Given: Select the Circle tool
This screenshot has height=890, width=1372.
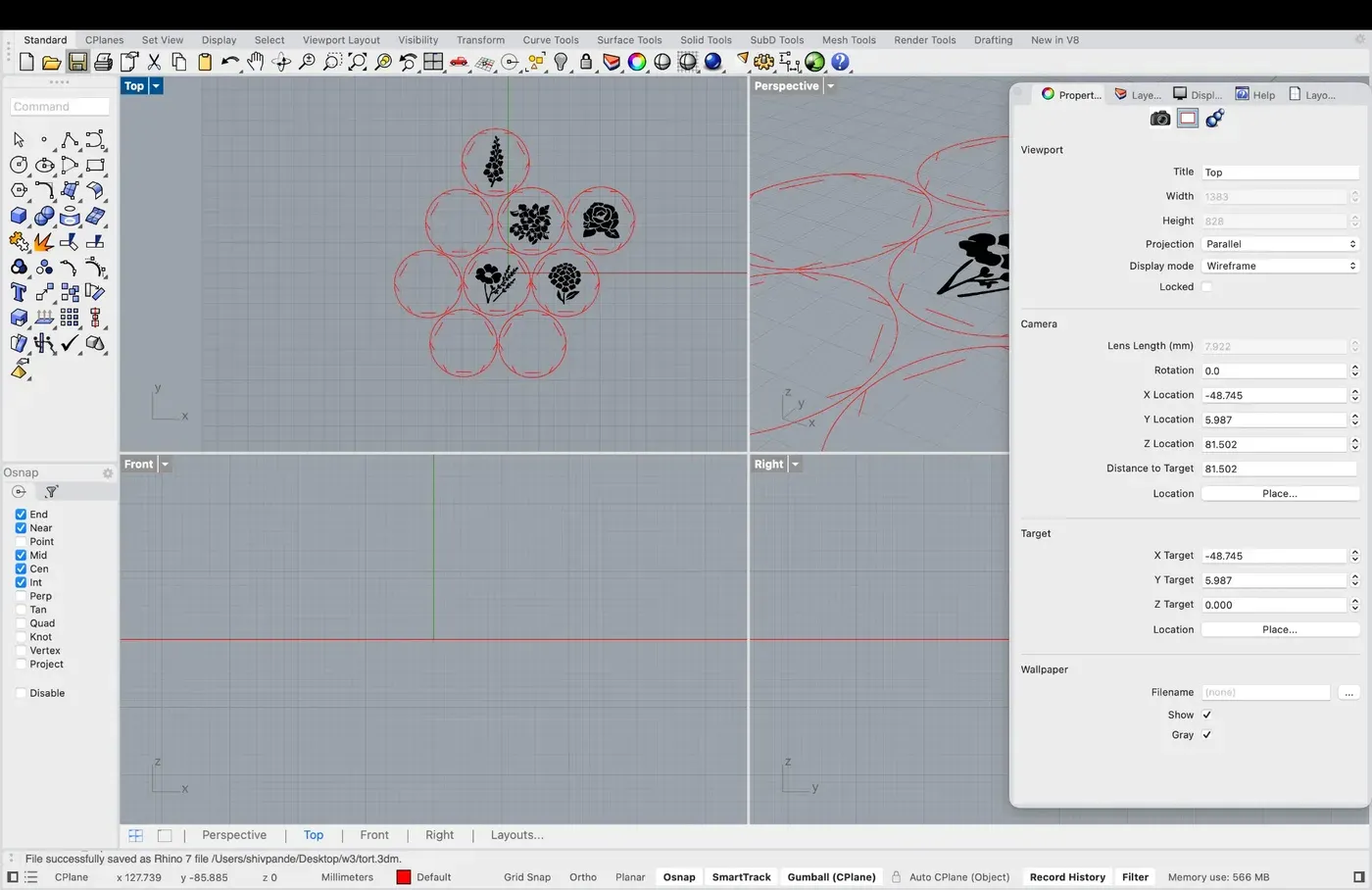Looking at the screenshot, I should 19,166.
